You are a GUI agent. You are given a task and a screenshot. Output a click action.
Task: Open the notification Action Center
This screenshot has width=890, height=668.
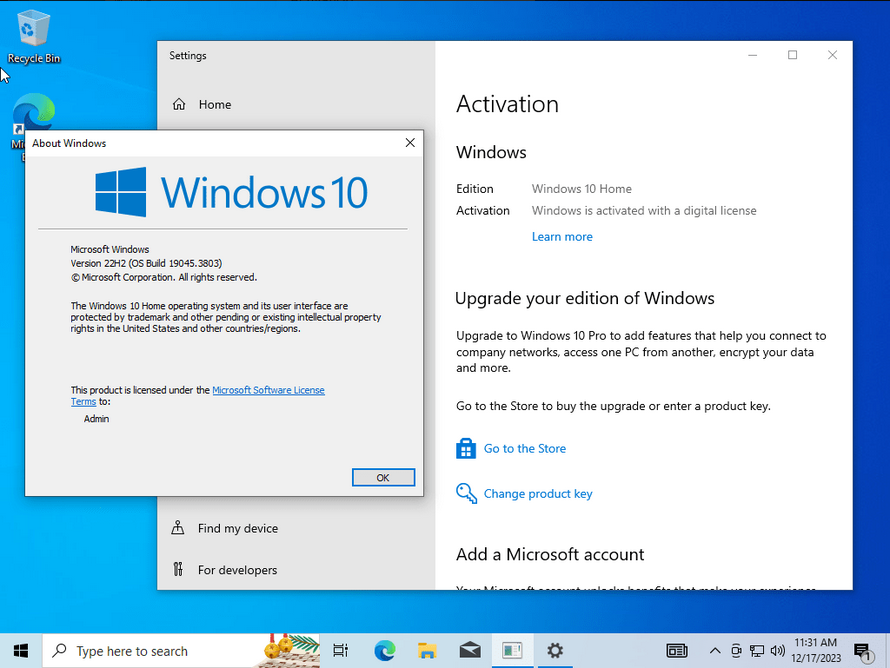tap(862, 652)
